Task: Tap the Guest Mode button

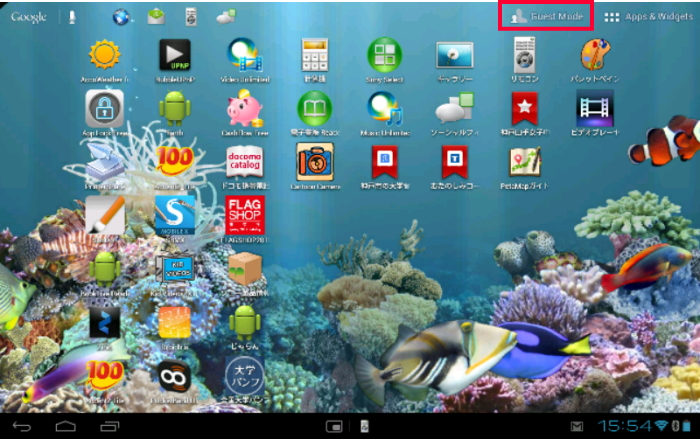Action: [546, 16]
